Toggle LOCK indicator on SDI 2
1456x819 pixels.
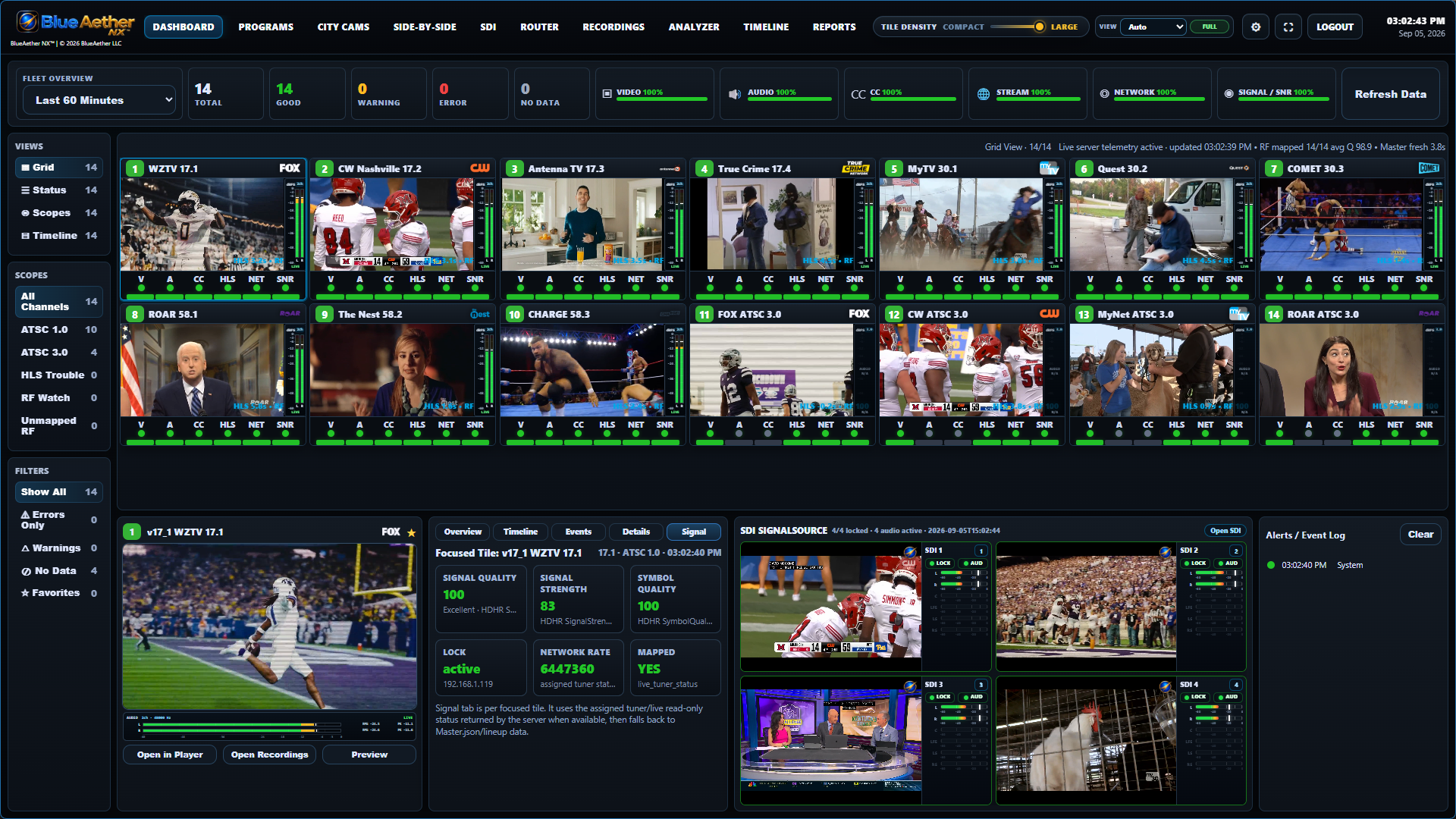tap(1196, 563)
